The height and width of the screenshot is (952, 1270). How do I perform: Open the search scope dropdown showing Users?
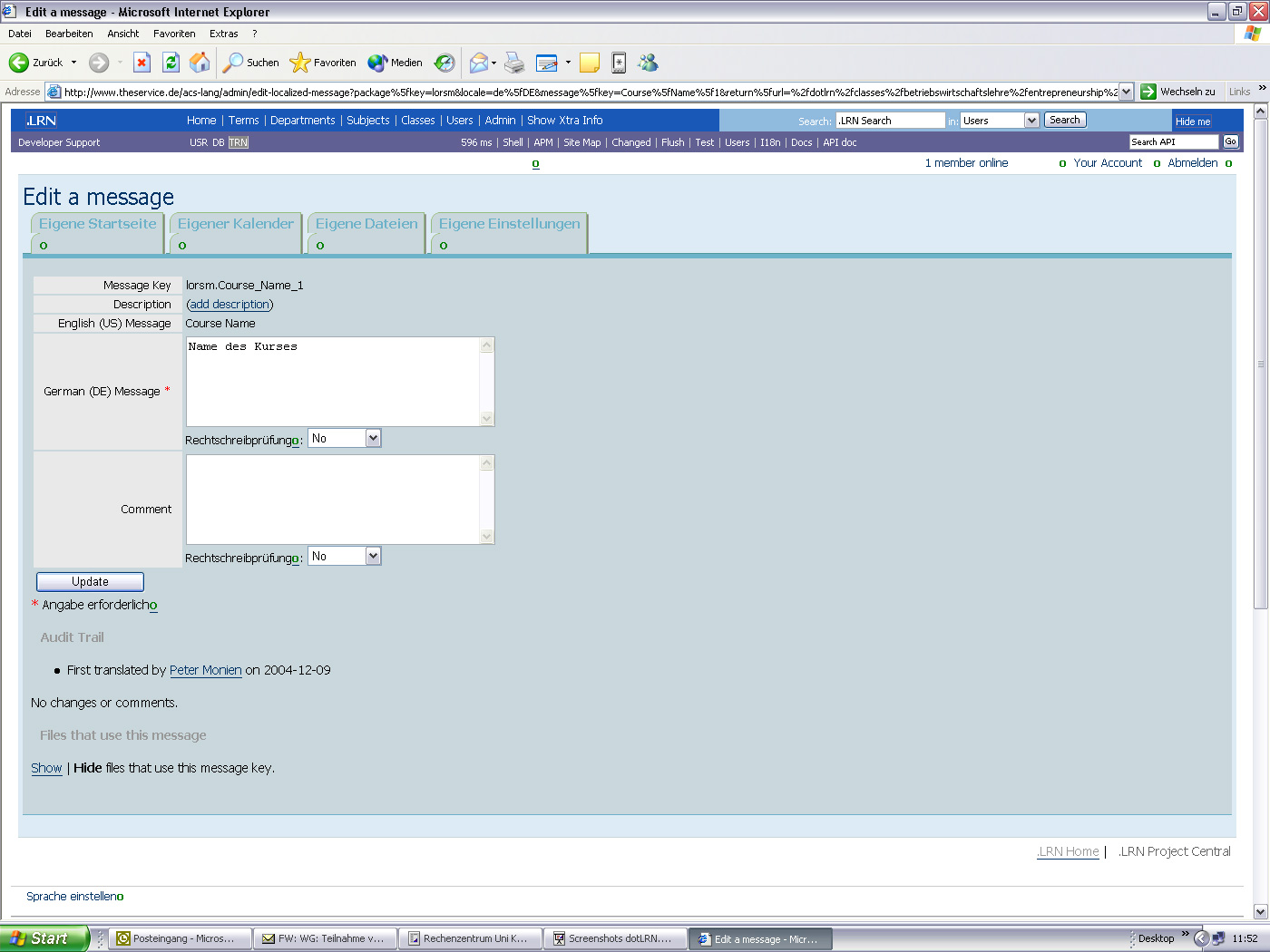[x=1033, y=119]
